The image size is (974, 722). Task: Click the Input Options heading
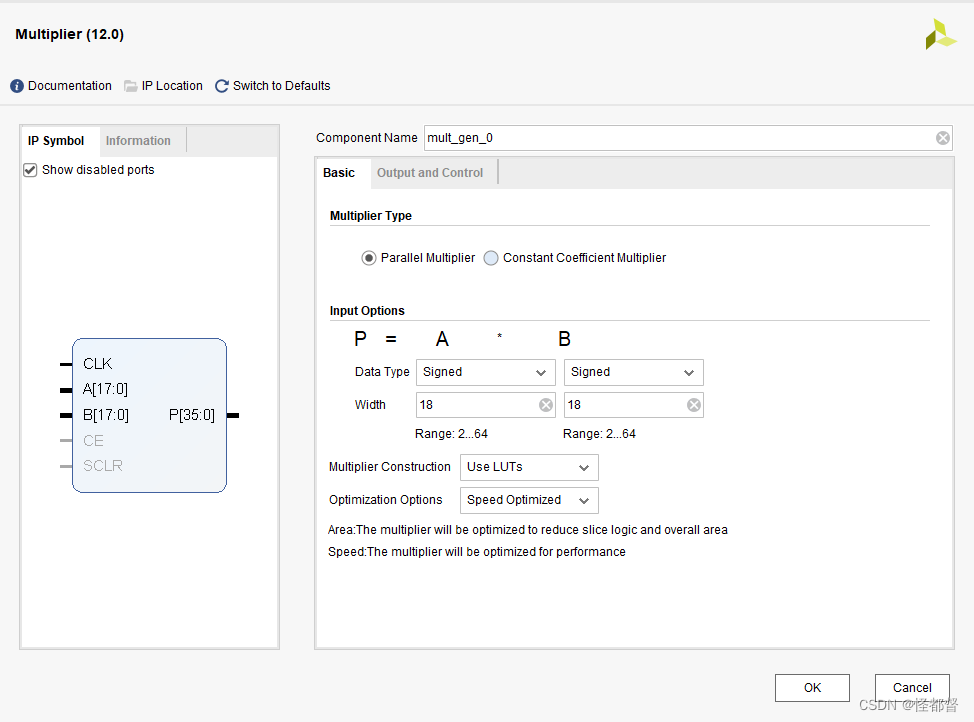(367, 311)
